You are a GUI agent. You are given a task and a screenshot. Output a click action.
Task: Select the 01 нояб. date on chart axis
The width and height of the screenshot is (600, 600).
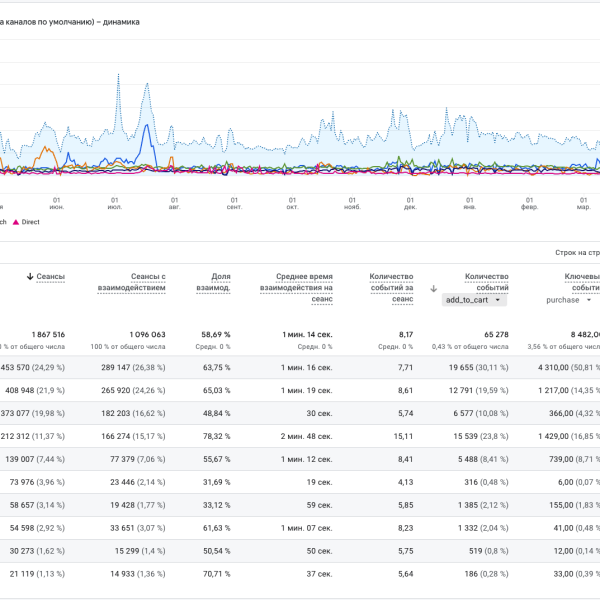[352, 202]
